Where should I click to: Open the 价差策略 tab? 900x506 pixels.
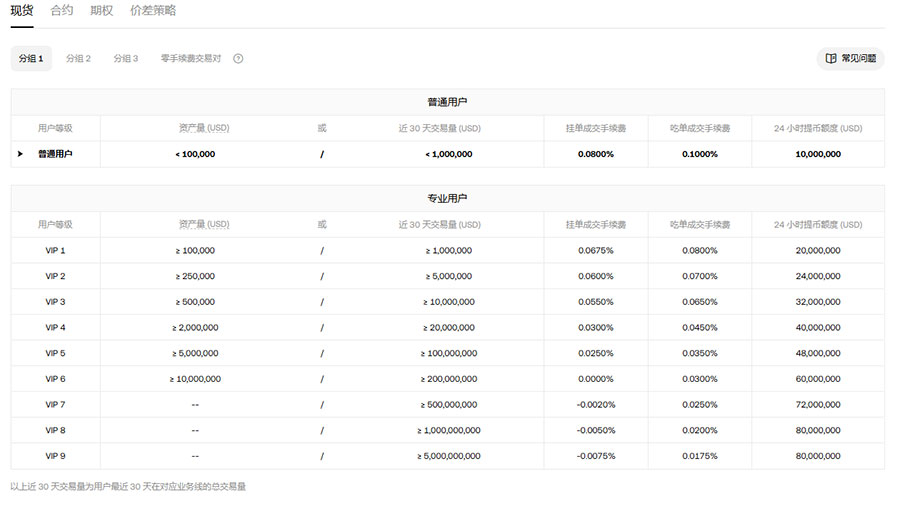click(x=153, y=10)
